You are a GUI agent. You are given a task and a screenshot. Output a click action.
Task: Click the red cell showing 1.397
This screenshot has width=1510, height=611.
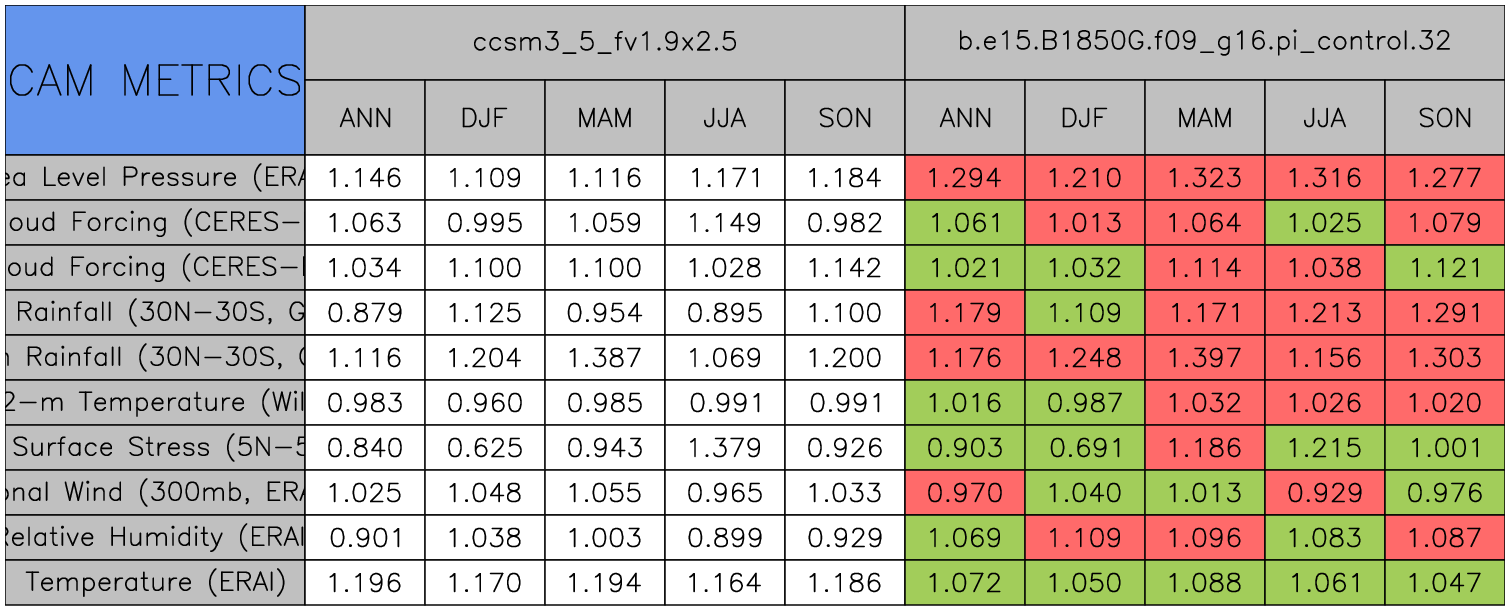pos(1204,358)
